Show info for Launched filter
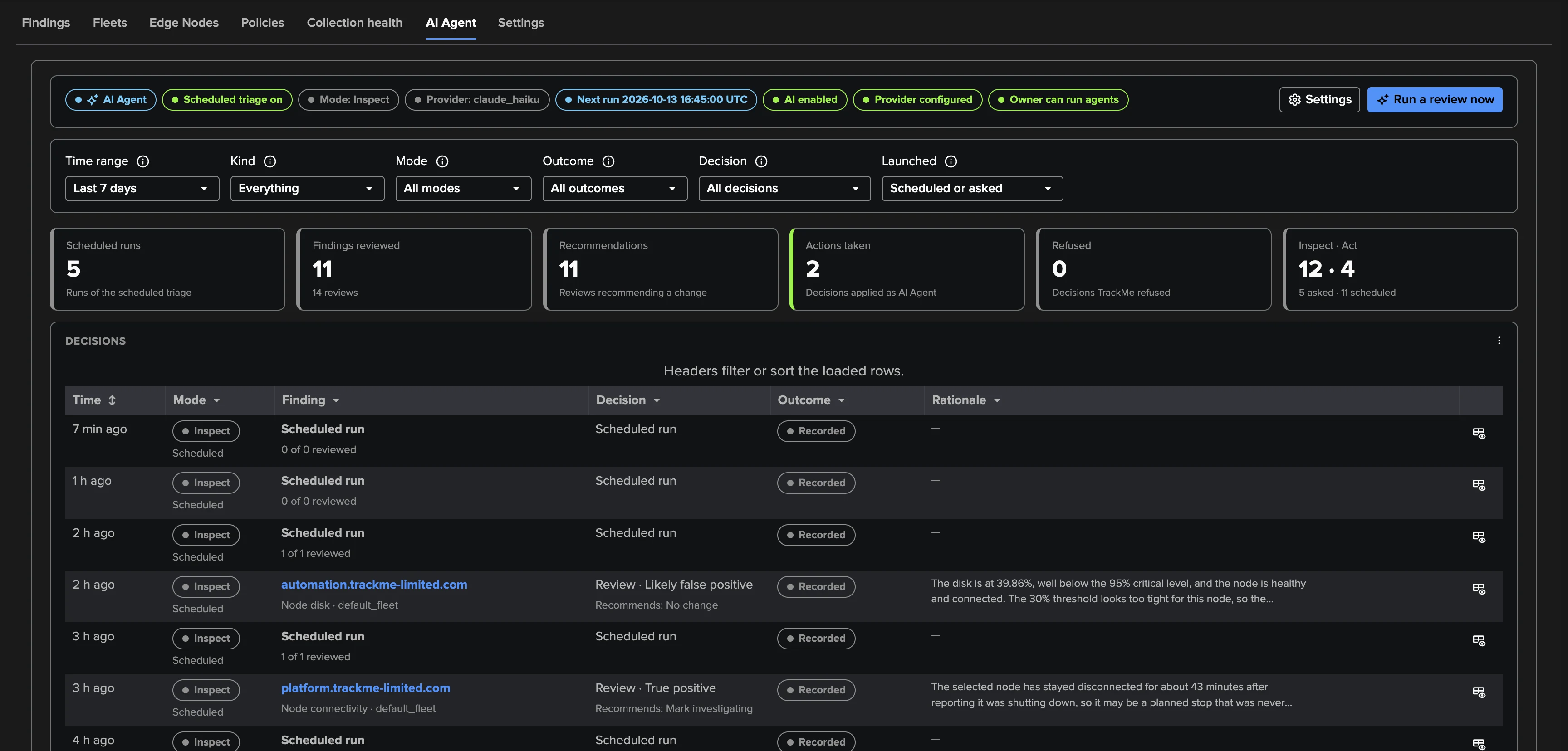The width and height of the screenshot is (1568, 751). [x=951, y=161]
